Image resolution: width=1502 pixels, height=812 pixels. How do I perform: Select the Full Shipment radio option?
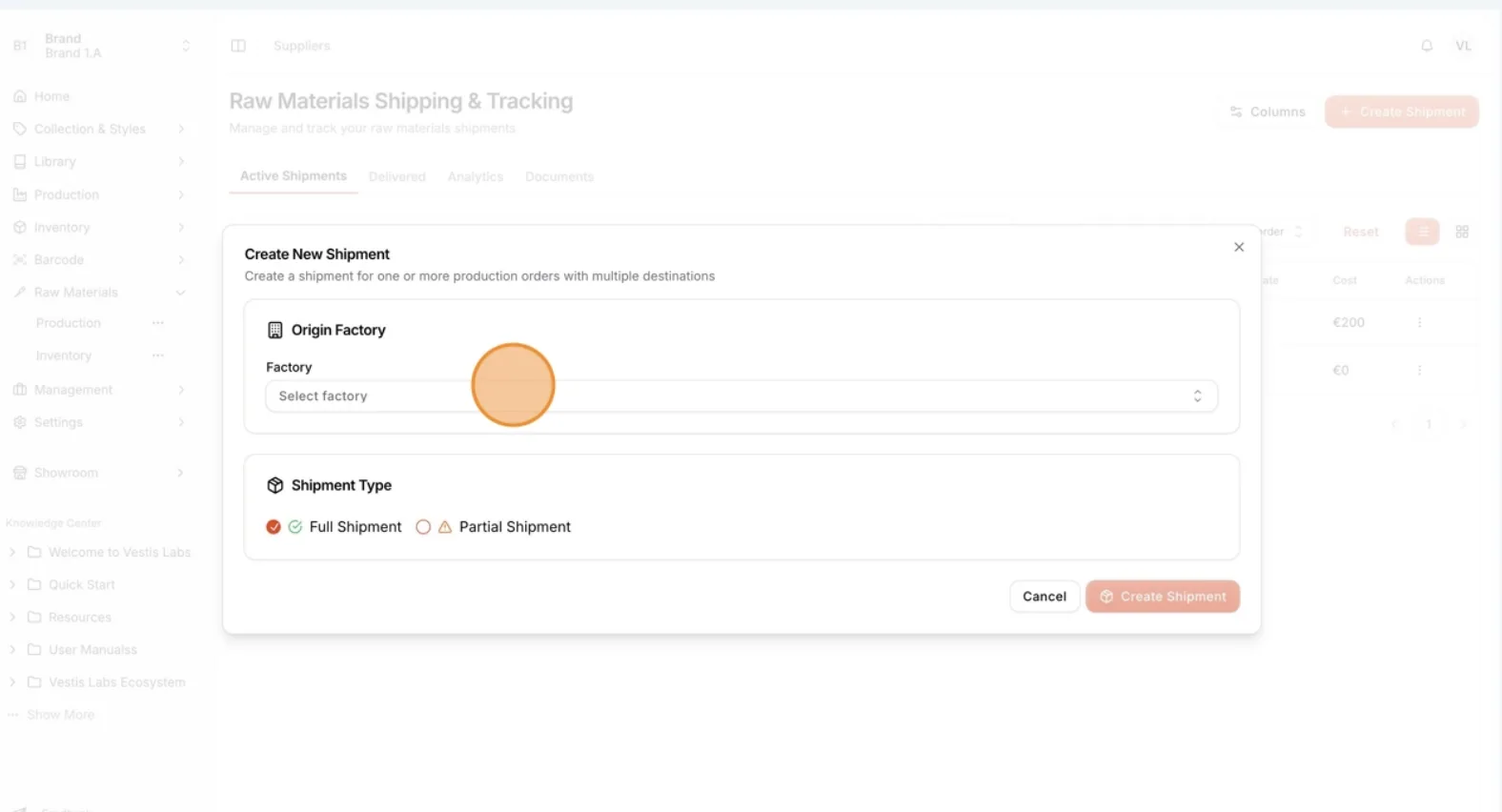(274, 527)
